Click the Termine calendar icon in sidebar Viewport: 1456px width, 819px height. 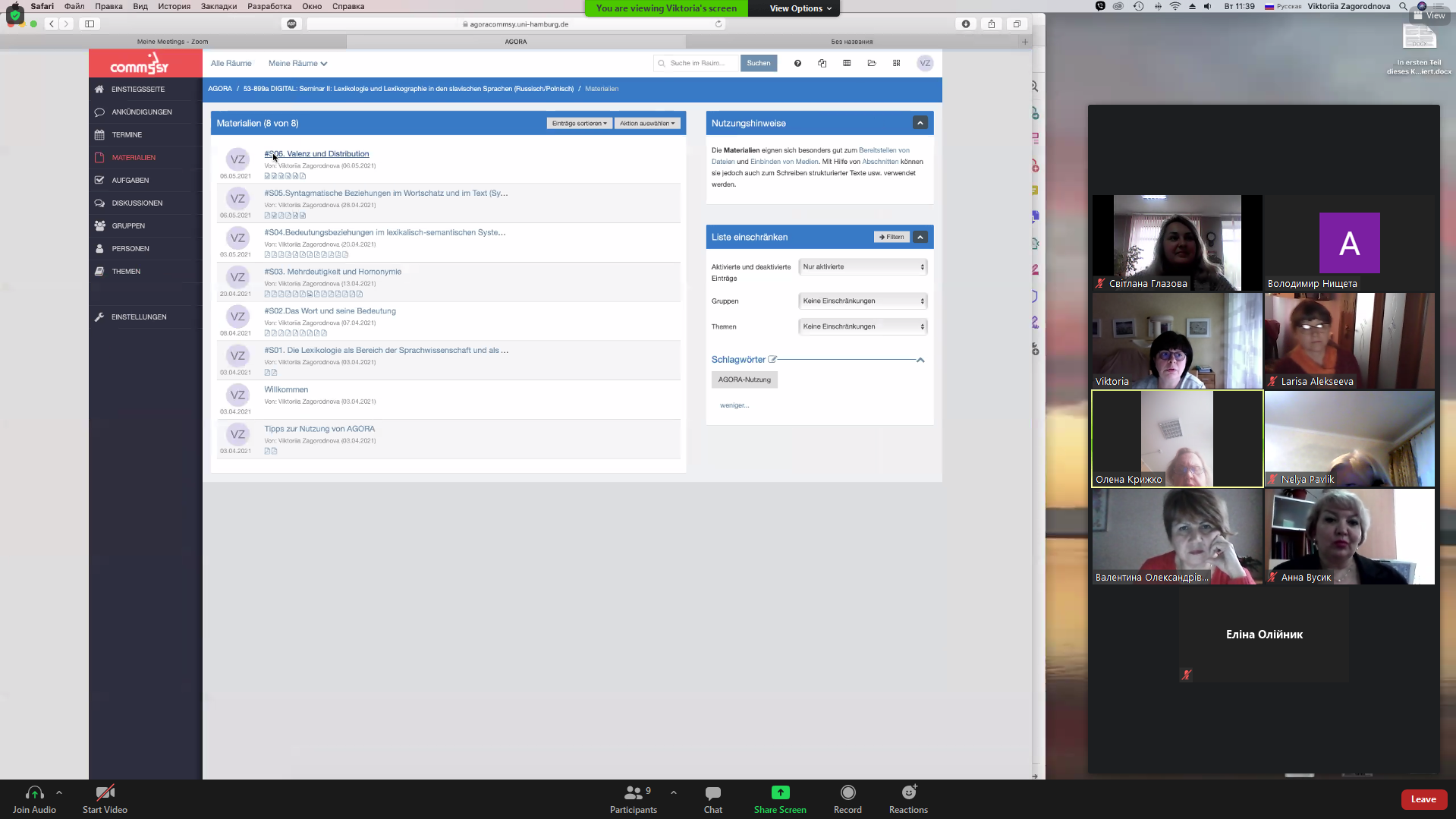coord(99,135)
